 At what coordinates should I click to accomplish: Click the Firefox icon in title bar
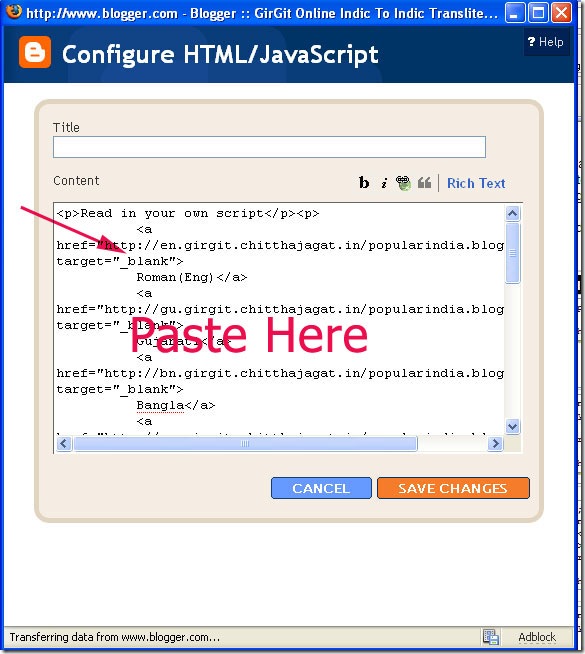coord(14,11)
